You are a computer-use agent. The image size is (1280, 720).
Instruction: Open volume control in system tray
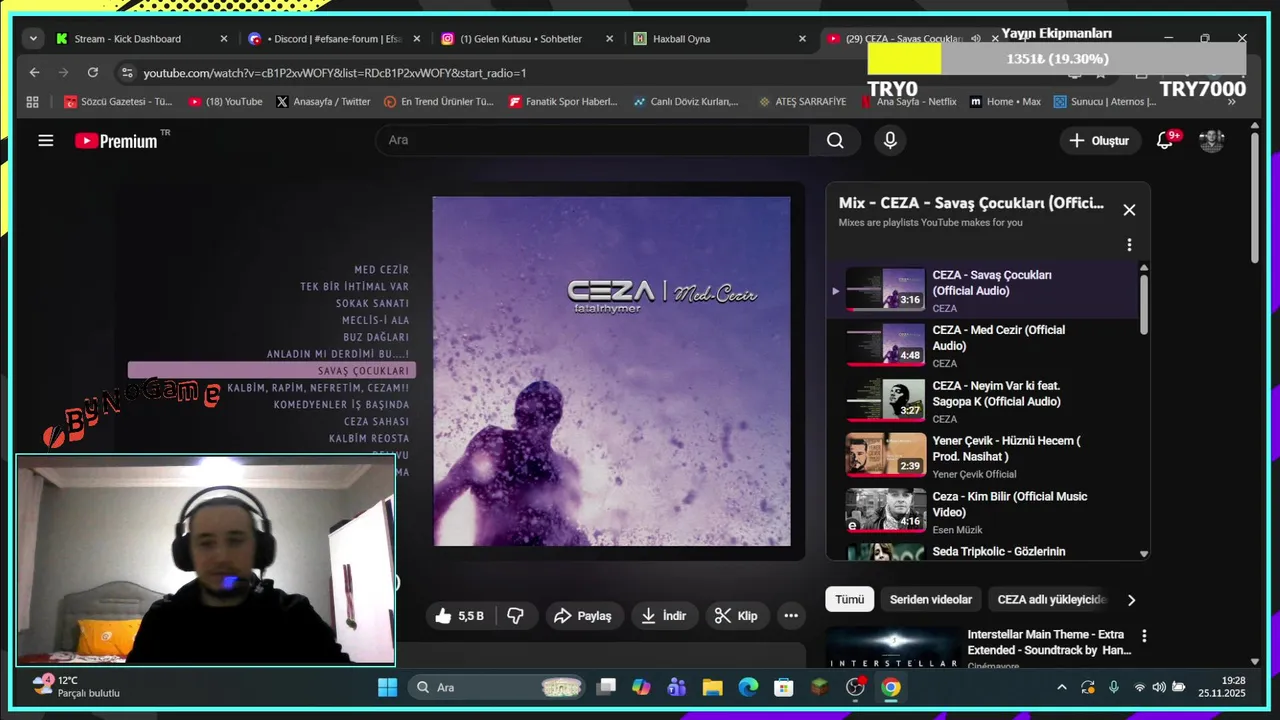[x=1159, y=687]
